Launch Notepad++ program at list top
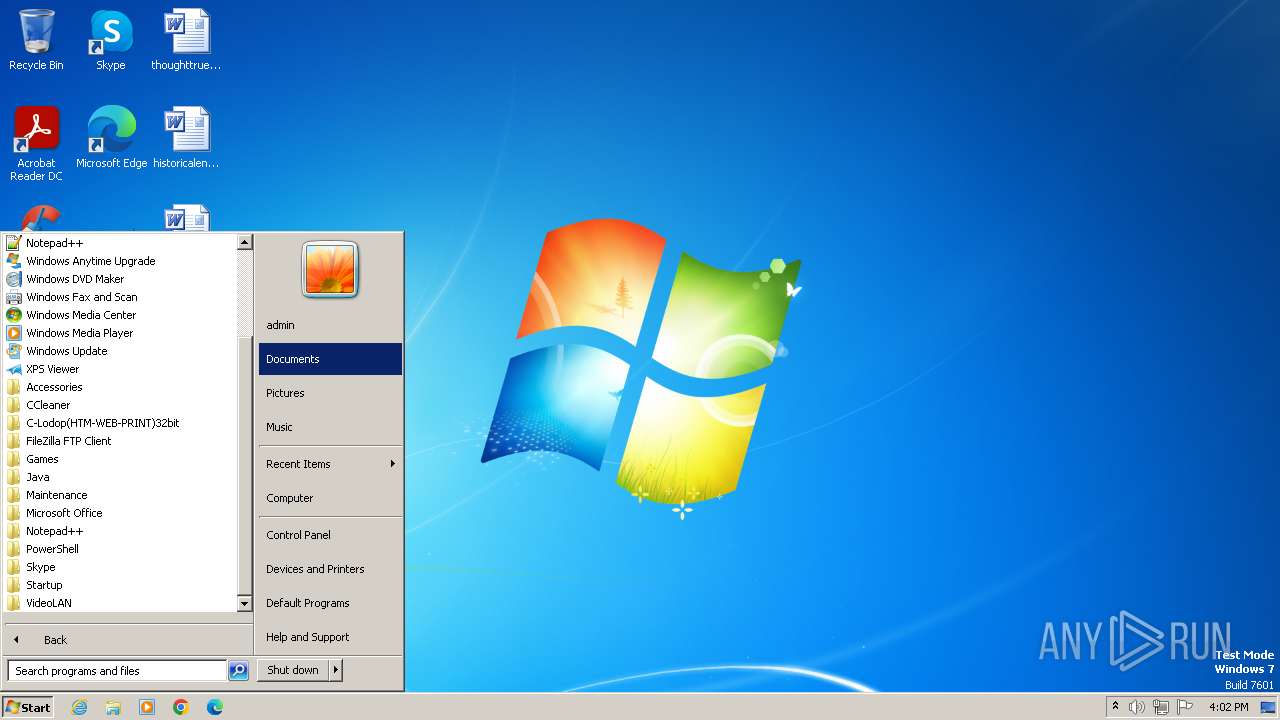 pos(54,243)
